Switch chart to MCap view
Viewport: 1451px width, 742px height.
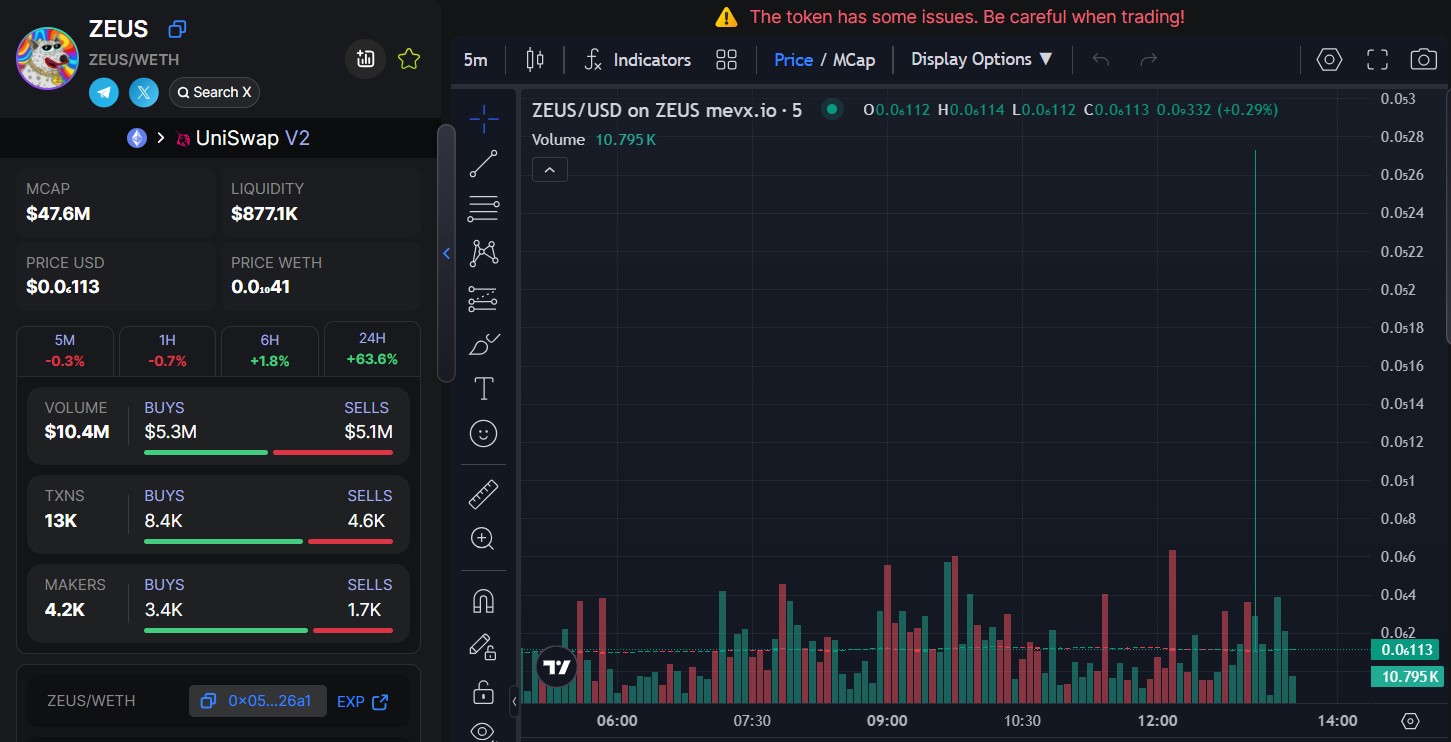coord(854,60)
